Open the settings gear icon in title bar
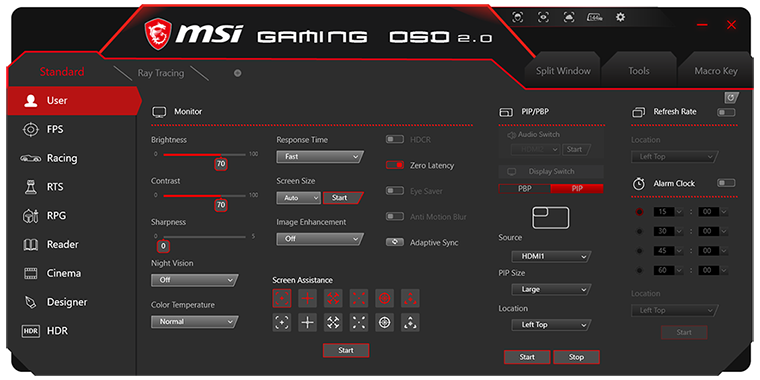 click(x=620, y=17)
